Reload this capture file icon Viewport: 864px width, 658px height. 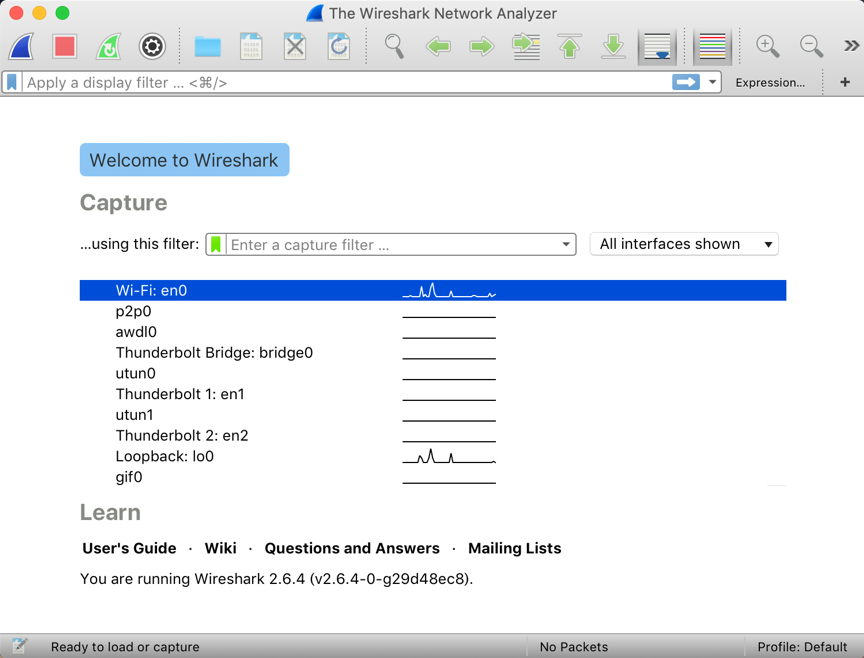click(x=338, y=46)
